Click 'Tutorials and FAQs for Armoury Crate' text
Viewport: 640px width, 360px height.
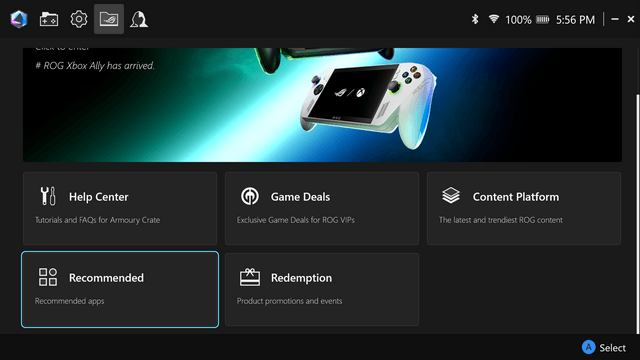pos(97,220)
